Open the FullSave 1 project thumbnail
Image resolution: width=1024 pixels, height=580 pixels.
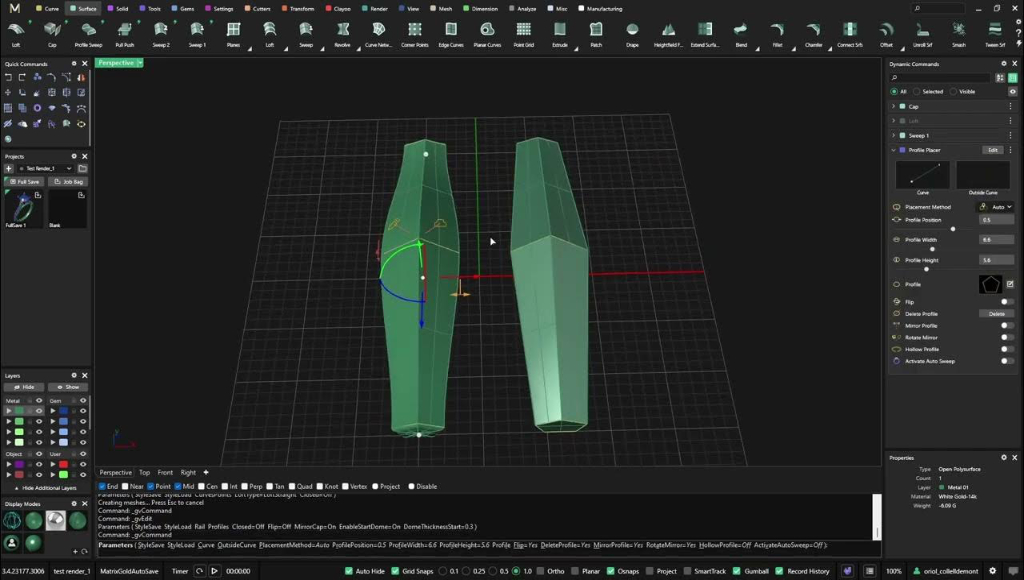[x=24, y=209]
